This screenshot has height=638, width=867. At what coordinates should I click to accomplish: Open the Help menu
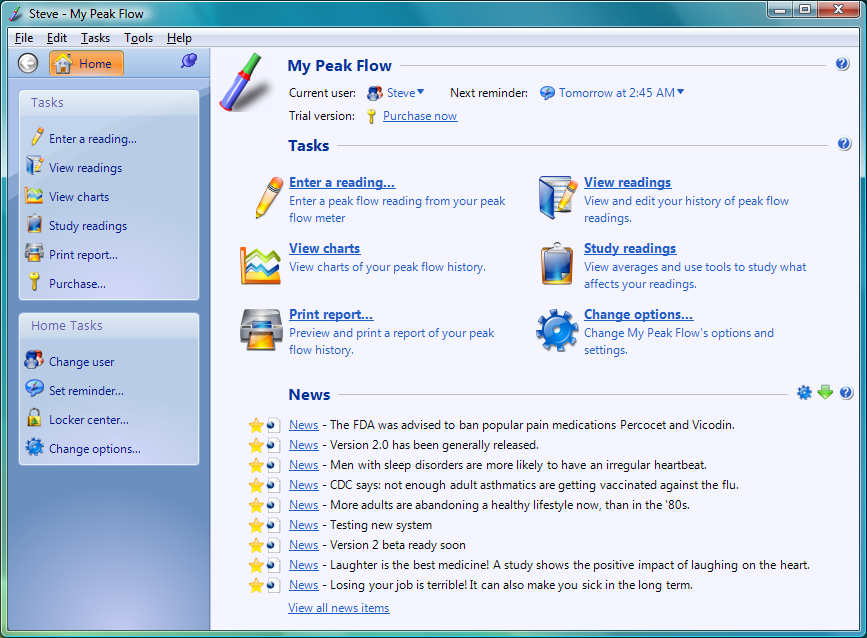[x=179, y=38]
